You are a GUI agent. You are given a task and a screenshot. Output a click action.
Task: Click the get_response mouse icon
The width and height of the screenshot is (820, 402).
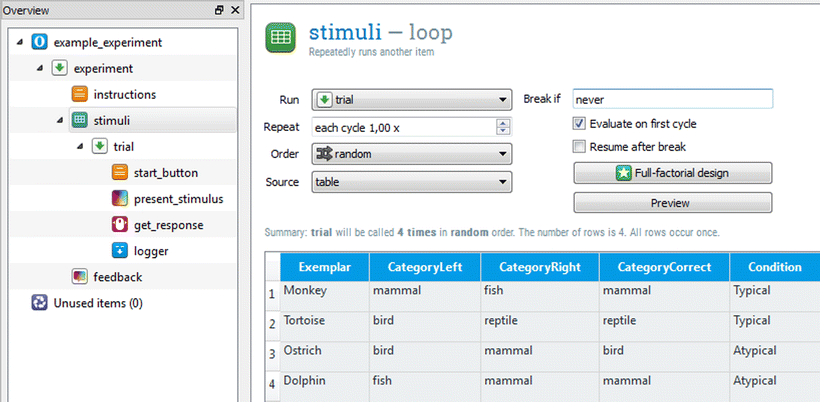pyautogui.click(x=120, y=225)
